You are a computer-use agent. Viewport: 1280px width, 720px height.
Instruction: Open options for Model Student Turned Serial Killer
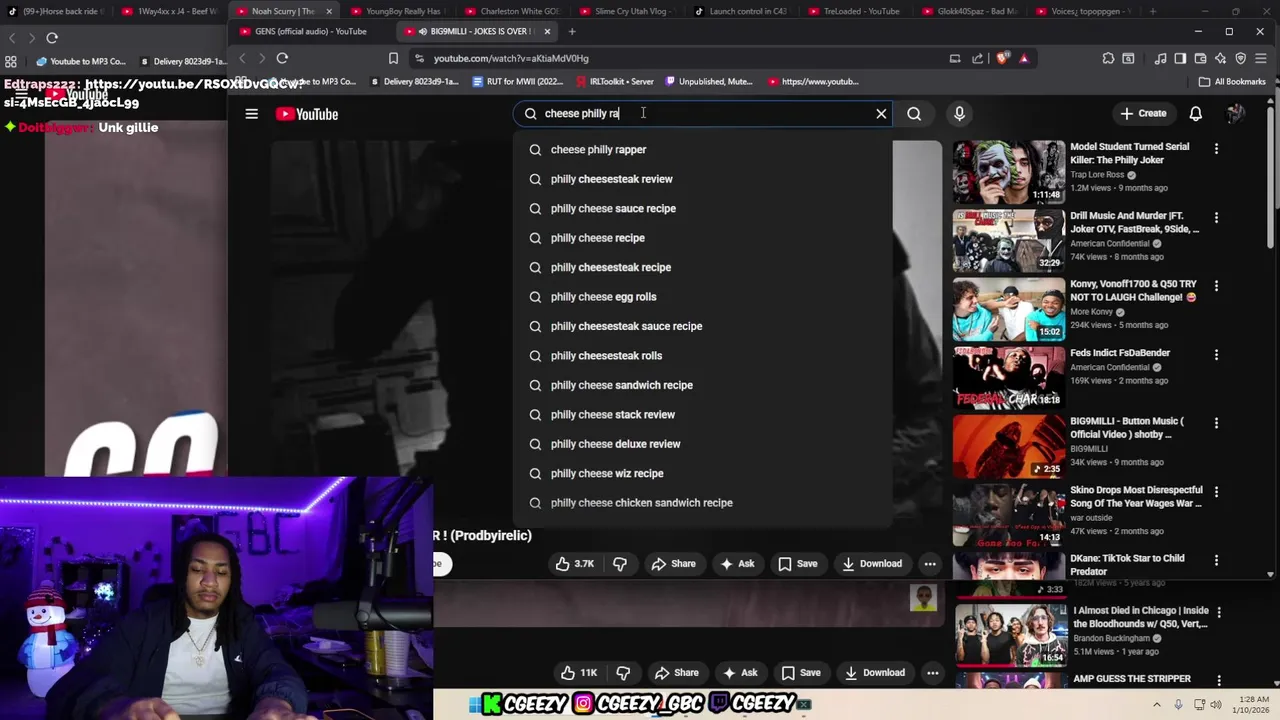[x=1216, y=149]
